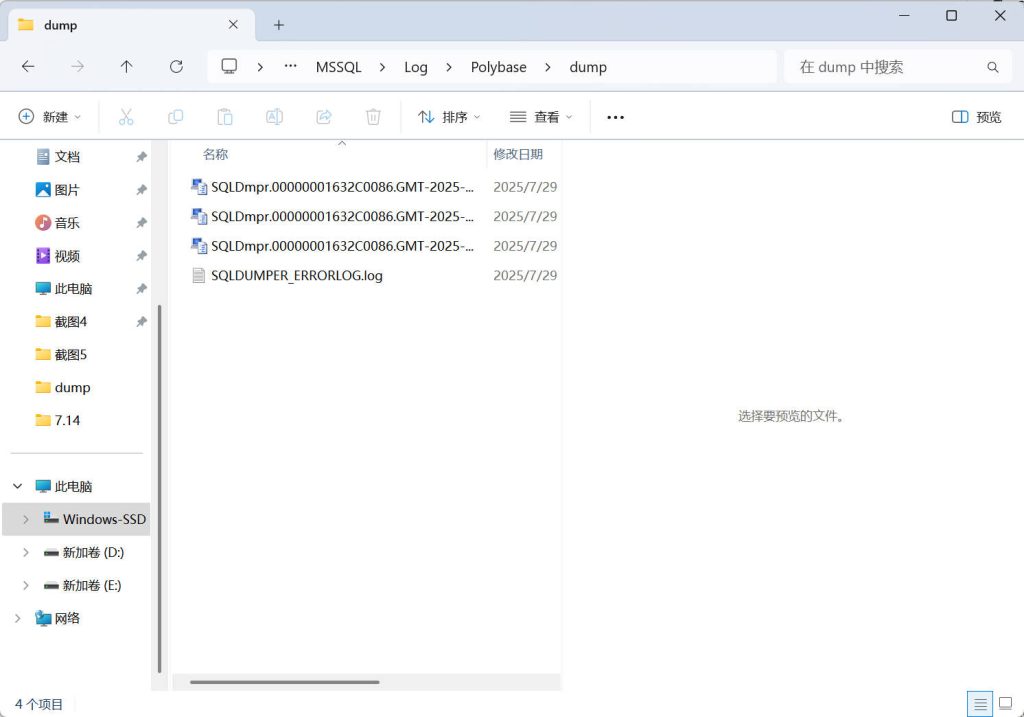Open the 查看 view dropdown

coord(541,117)
